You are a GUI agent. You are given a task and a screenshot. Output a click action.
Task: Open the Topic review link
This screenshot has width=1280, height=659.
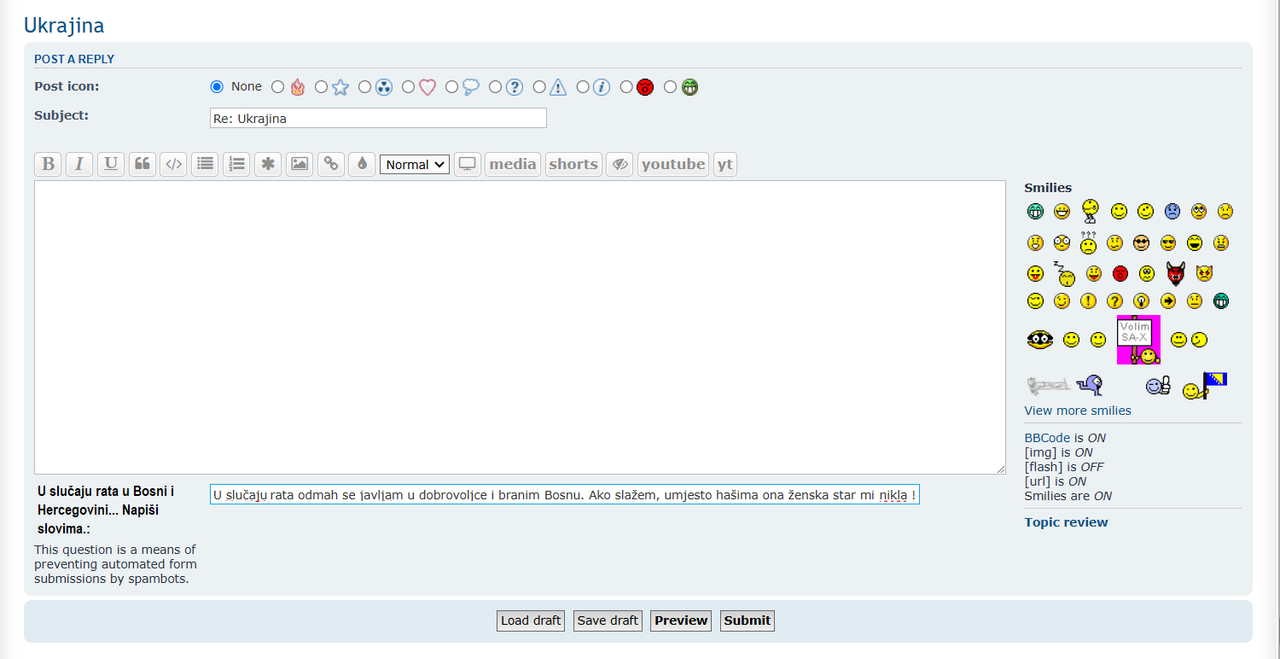point(1066,522)
